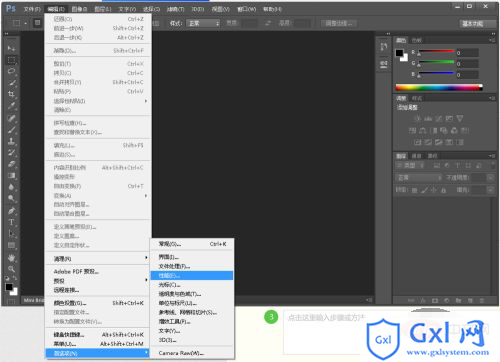Choose 光标(C) Cursors preferences
500x362 pixels.
192,285
